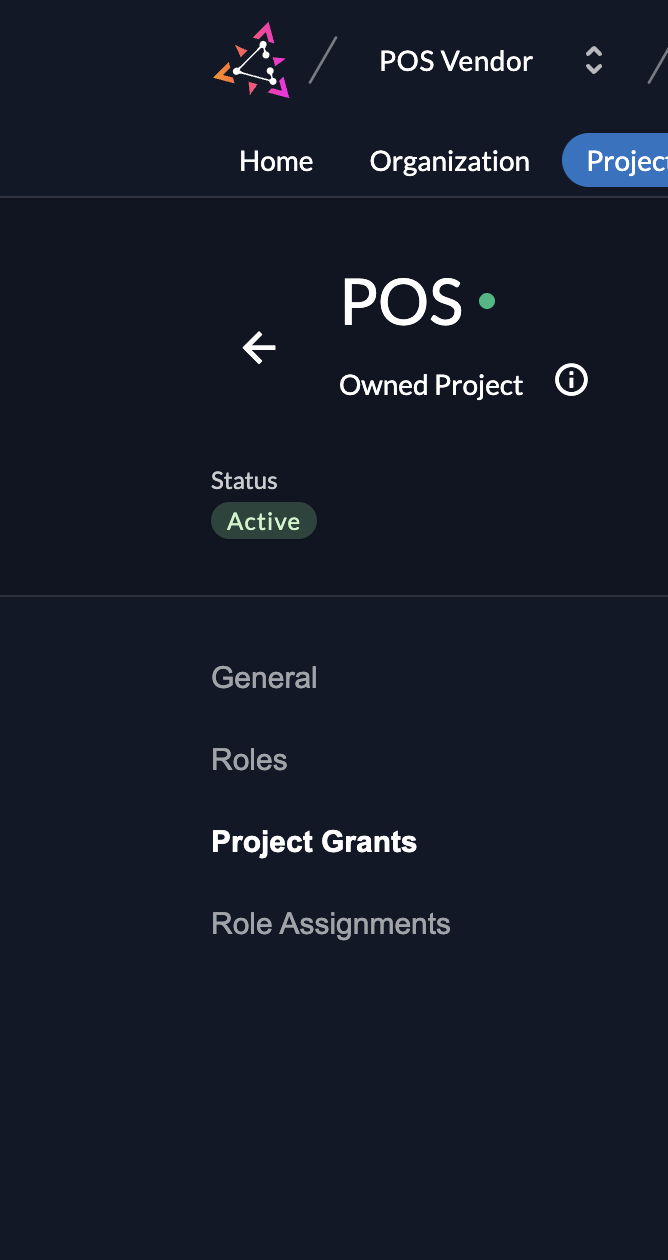Click the POS project title

tap(402, 301)
